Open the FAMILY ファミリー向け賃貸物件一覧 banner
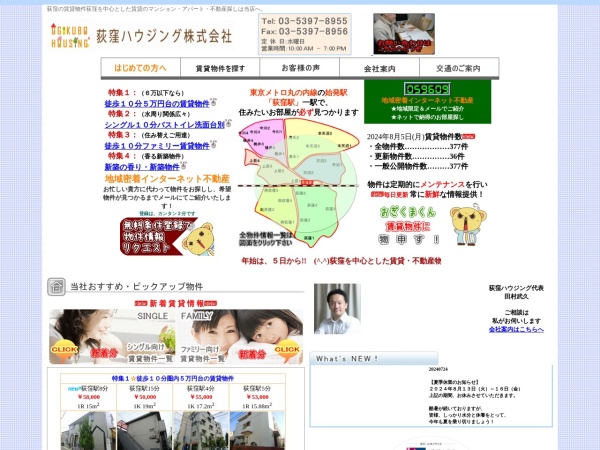Viewport: 600px width, 450px height. click(240, 336)
